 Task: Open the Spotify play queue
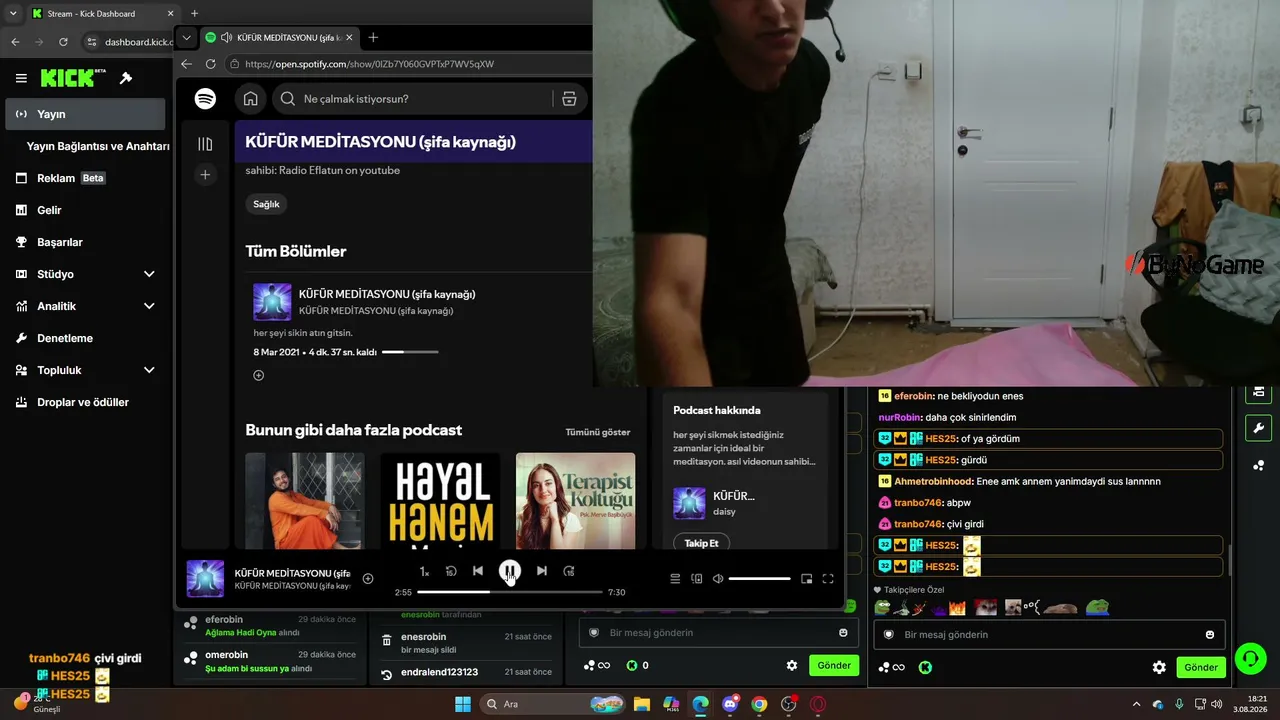click(x=675, y=578)
